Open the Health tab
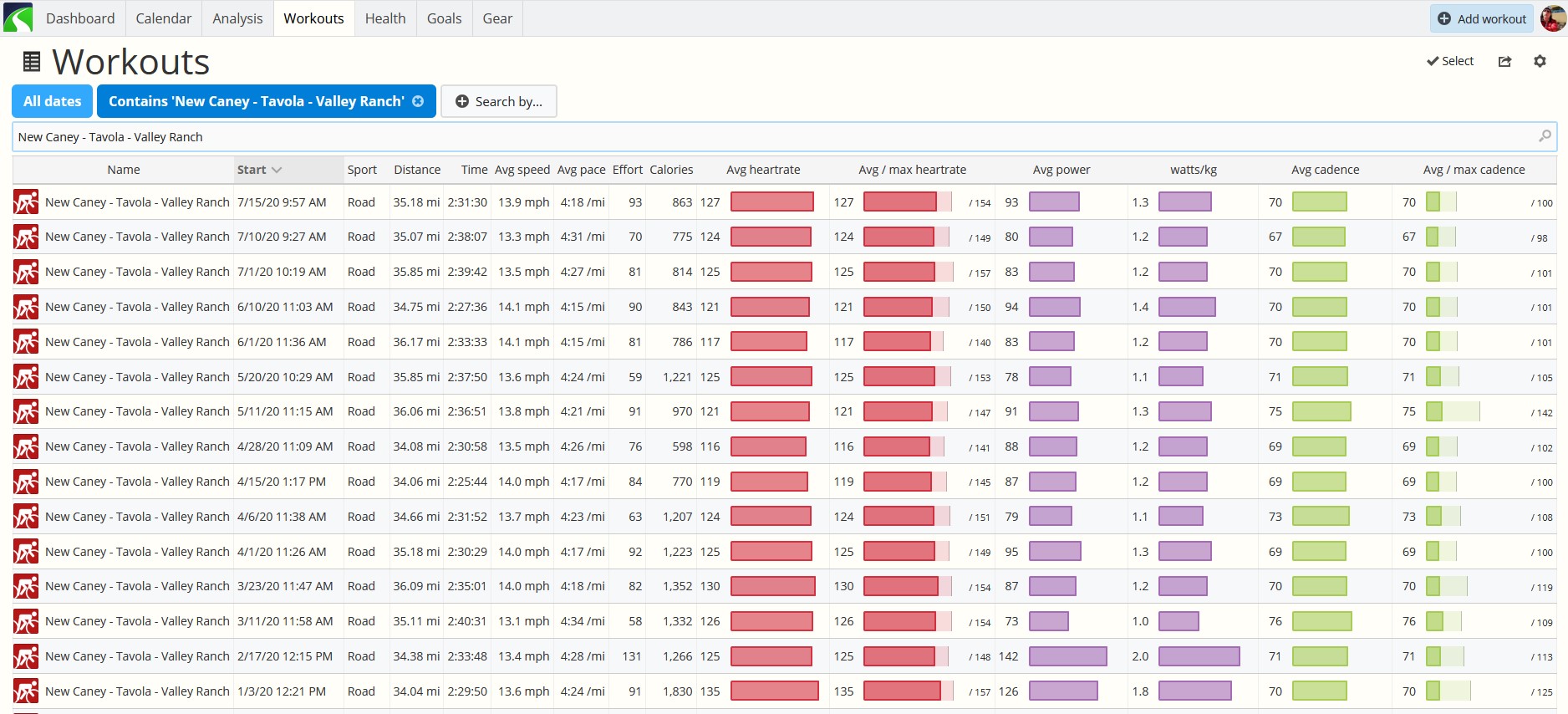 pyautogui.click(x=385, y=18)
